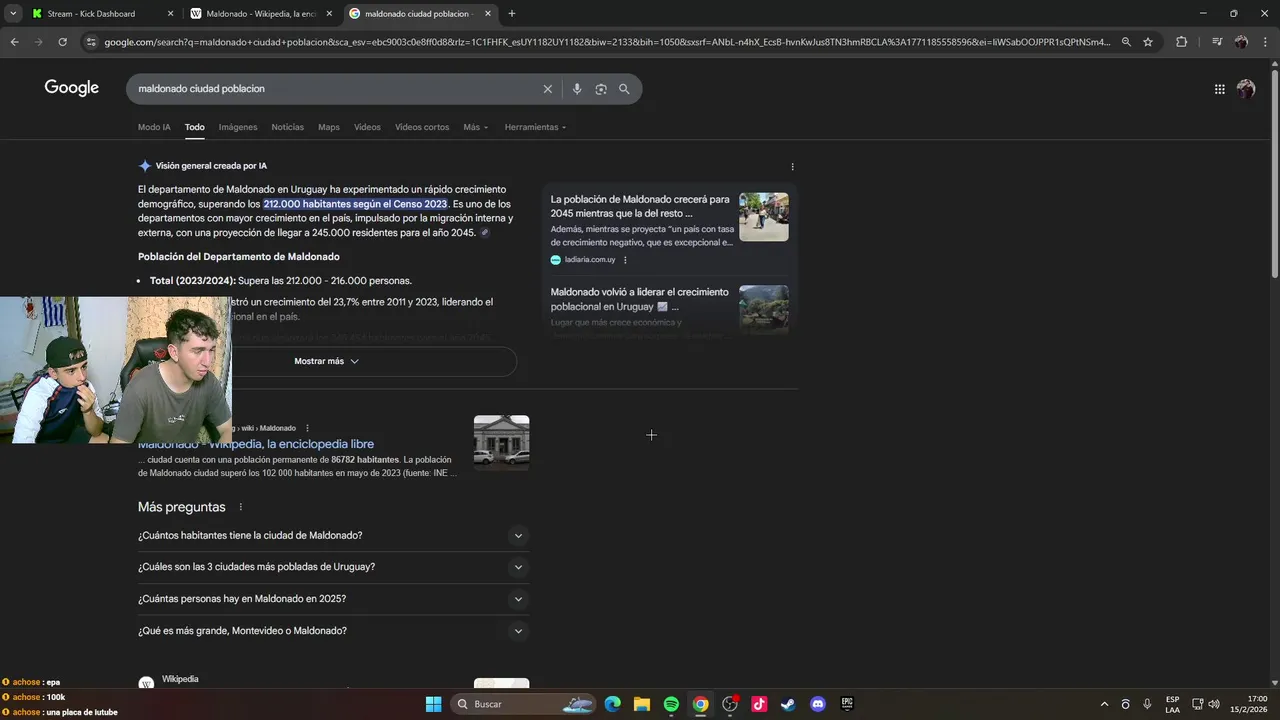Go to Google homepage via logo
The height and width of the screenshot is (720, 1280).
click(72, 88)
